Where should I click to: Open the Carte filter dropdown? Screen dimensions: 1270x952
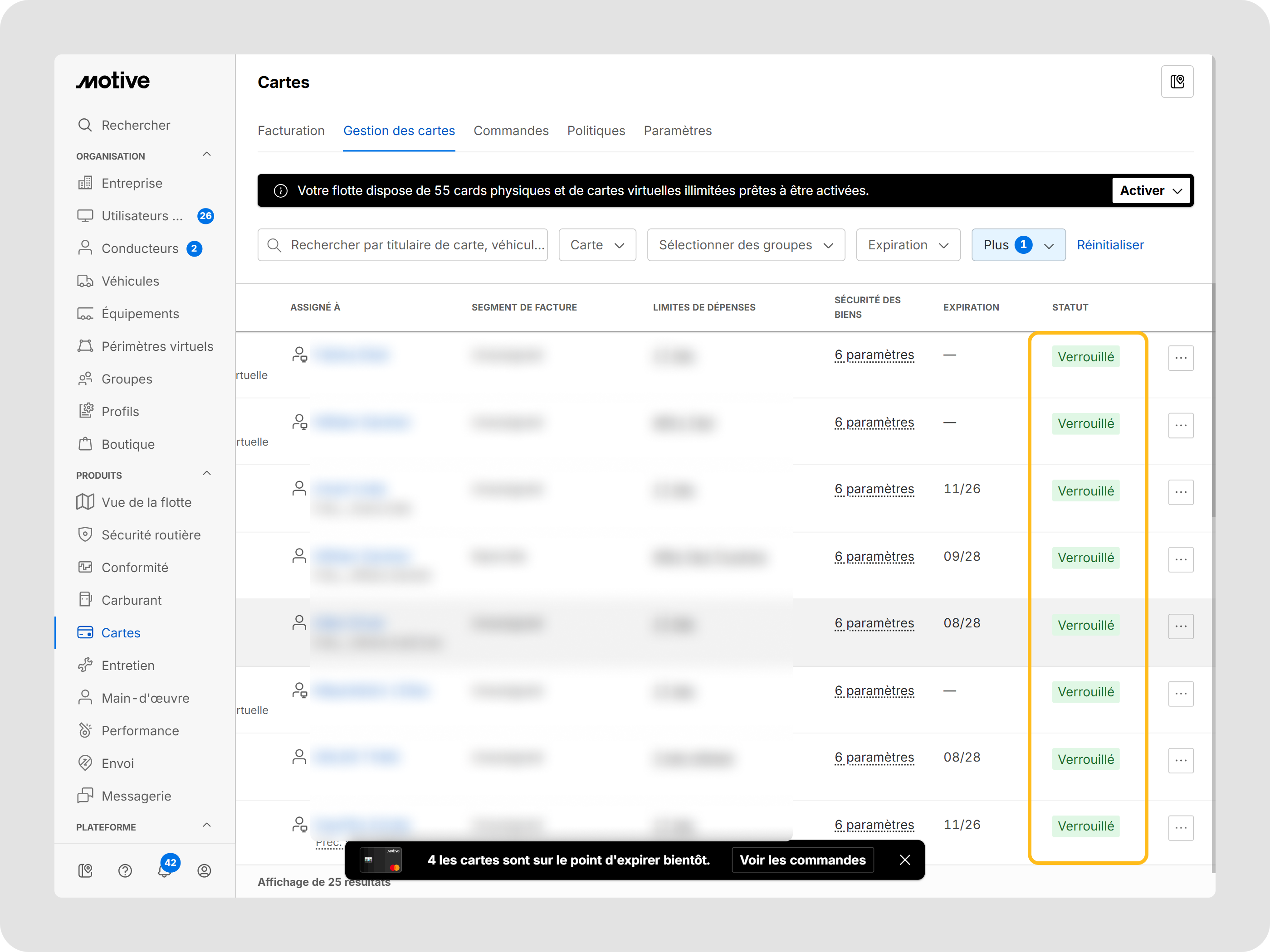(x=597, y=246)
